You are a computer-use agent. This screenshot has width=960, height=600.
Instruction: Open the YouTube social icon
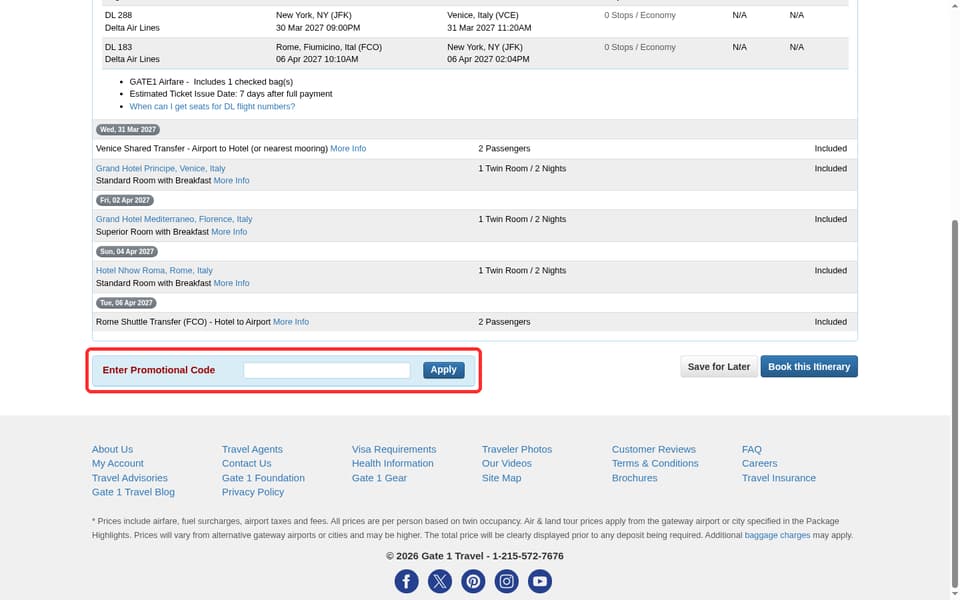(x=540, y=581)
